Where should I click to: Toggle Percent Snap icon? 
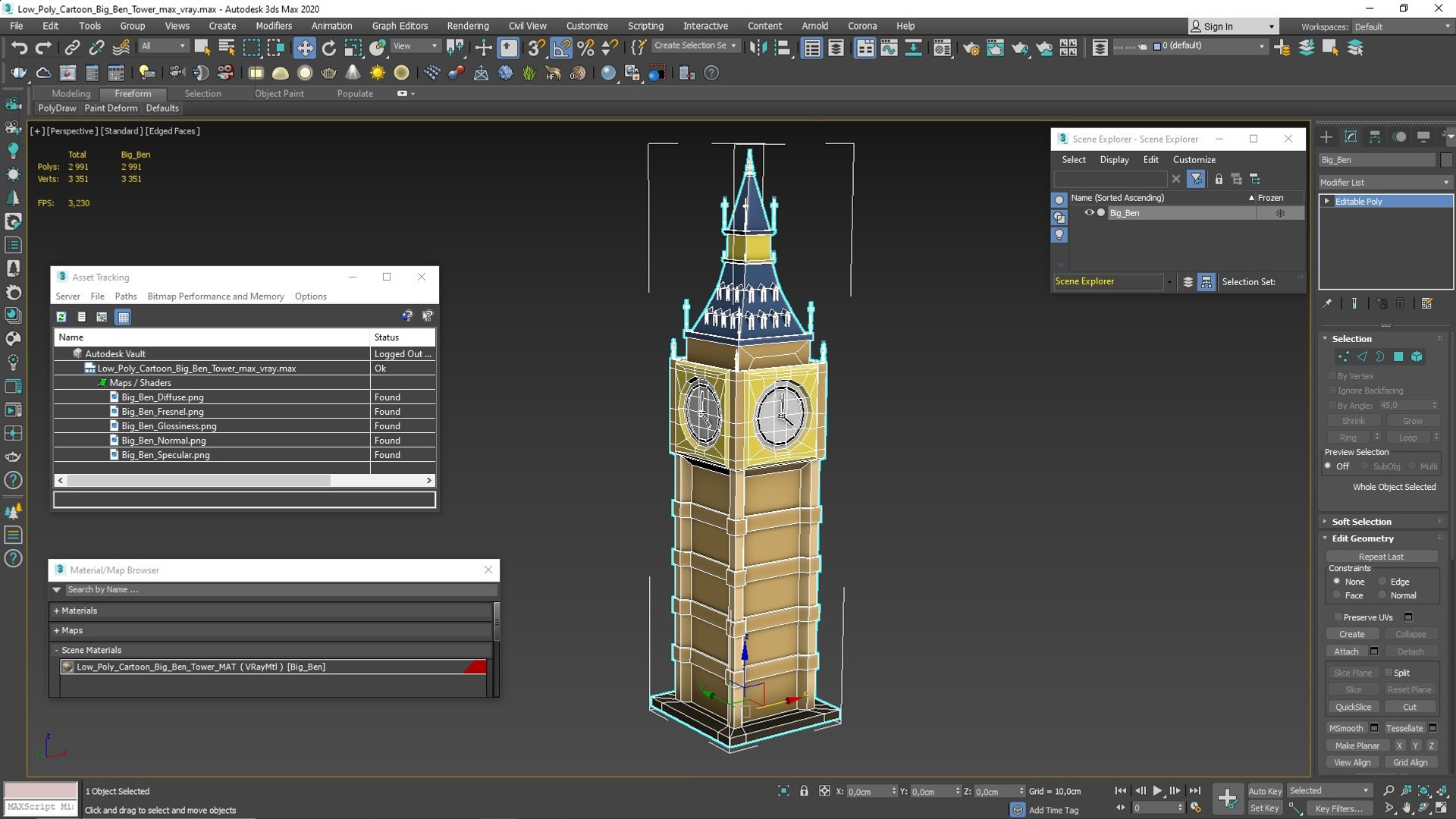(x=585, y=48)
